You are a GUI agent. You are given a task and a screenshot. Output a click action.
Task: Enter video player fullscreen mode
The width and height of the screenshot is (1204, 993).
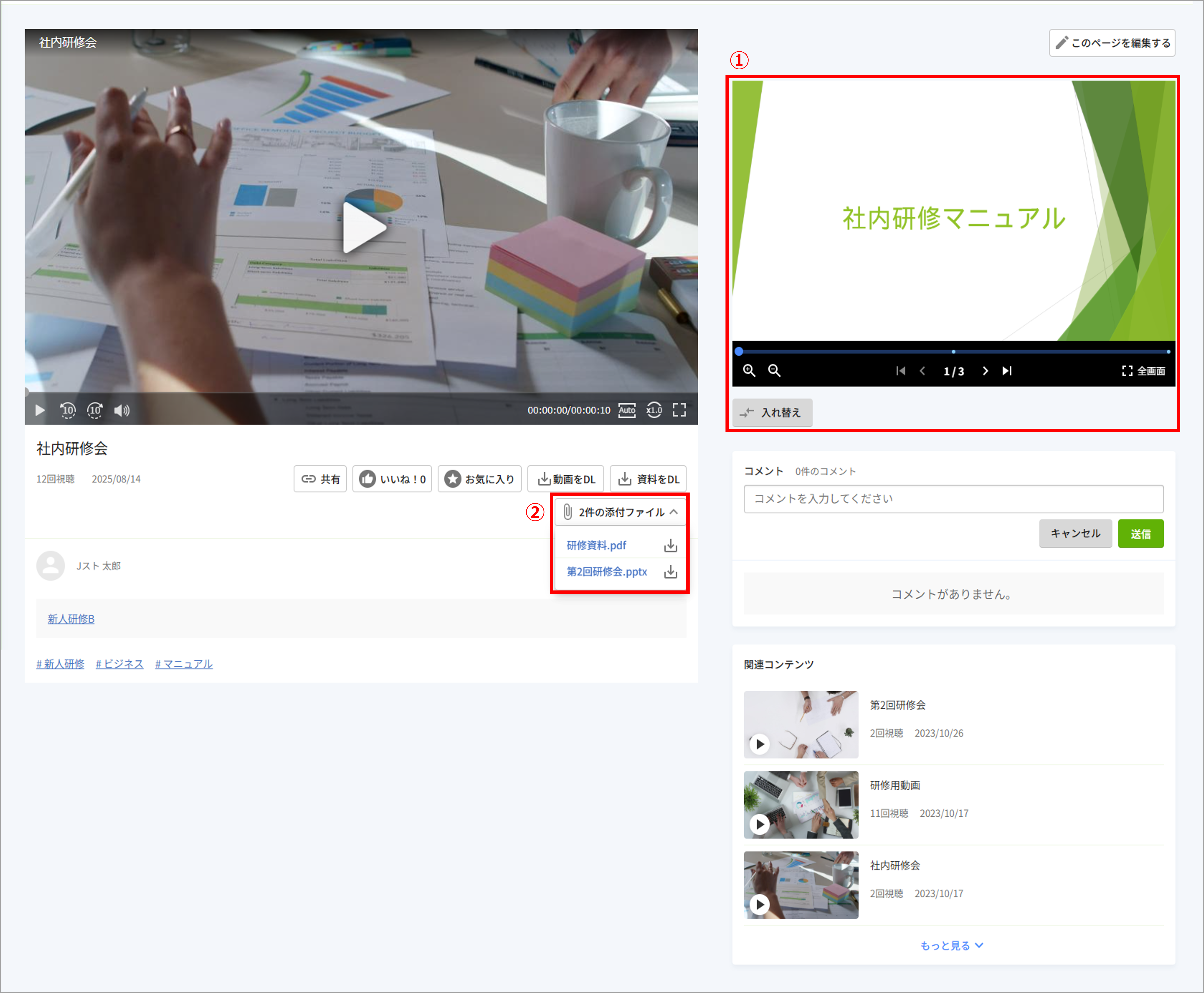(679, 410)
